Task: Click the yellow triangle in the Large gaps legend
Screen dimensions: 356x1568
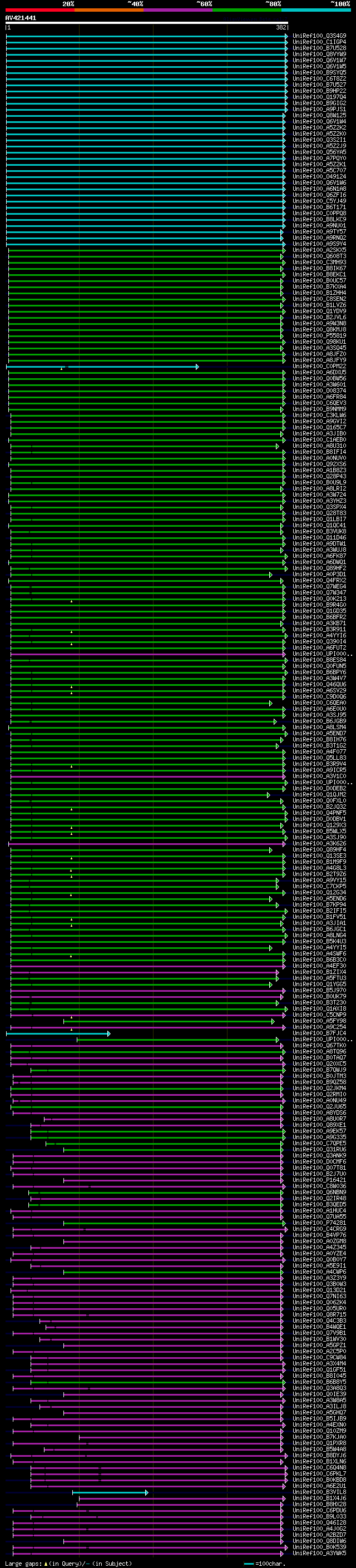Action: click(x=46, y=1563)
